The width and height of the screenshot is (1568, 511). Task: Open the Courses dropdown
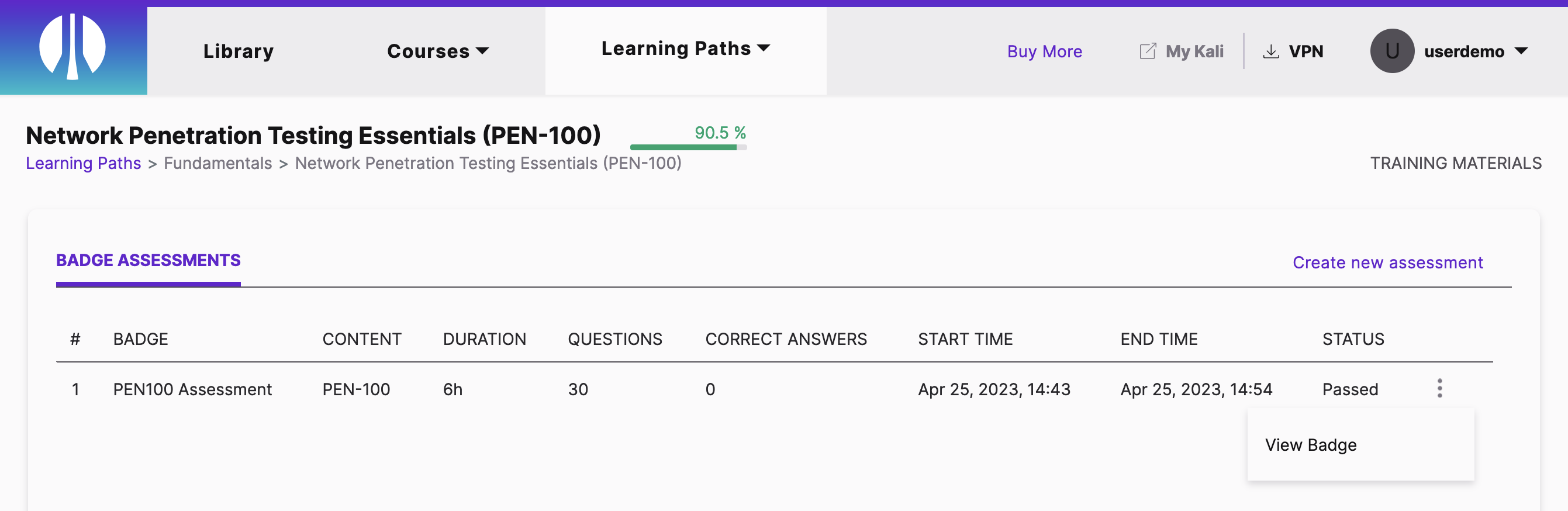(437, 51)
